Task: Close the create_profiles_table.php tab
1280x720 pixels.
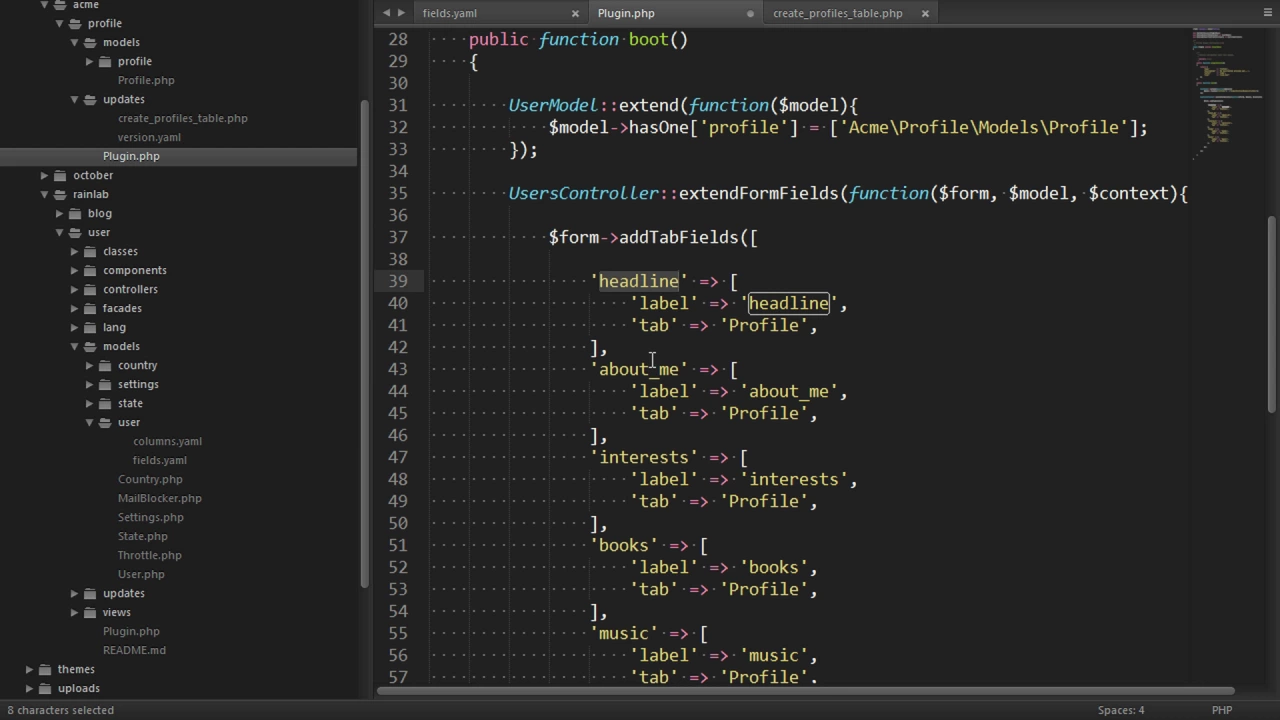Action: click(x=925, y=13)
